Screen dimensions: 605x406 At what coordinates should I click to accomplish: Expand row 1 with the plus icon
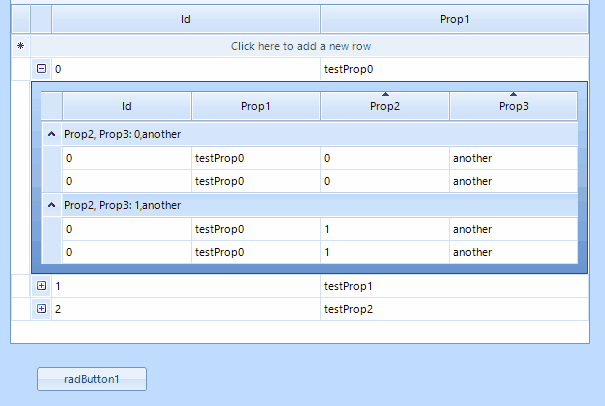41,286
